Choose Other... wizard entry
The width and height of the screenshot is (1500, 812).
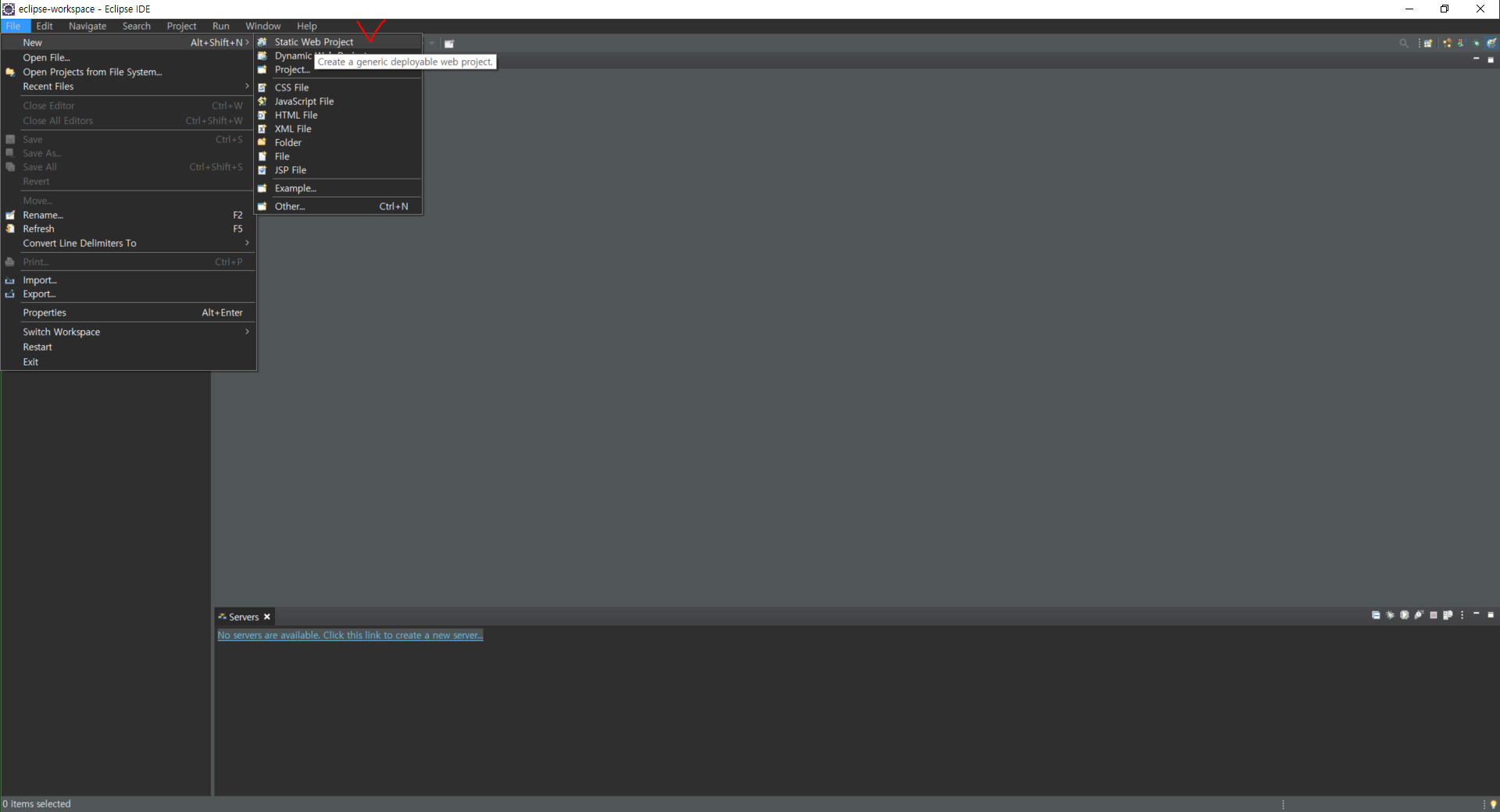click(337, 206)
